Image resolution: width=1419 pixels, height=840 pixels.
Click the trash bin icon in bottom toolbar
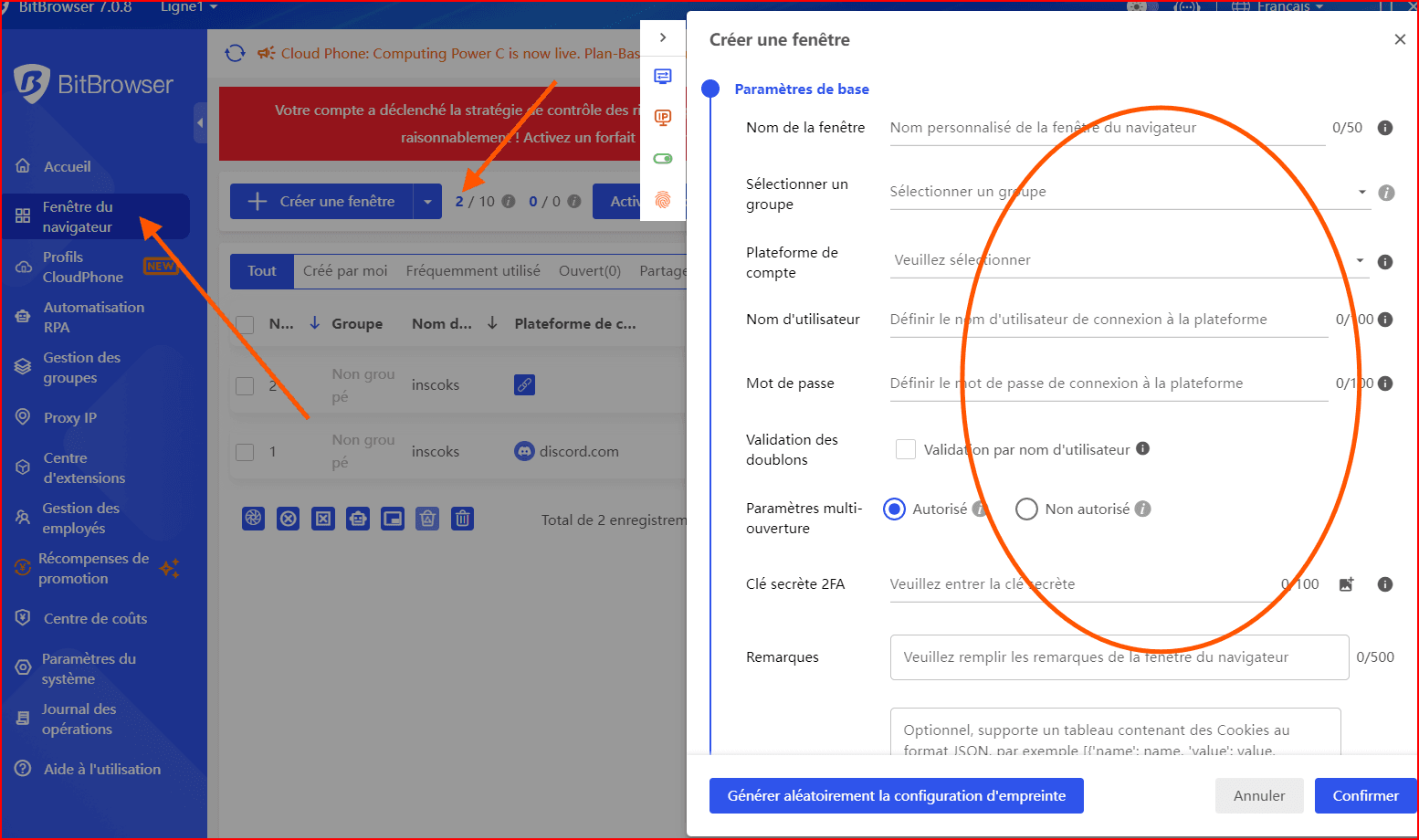[x=463, y=519]
